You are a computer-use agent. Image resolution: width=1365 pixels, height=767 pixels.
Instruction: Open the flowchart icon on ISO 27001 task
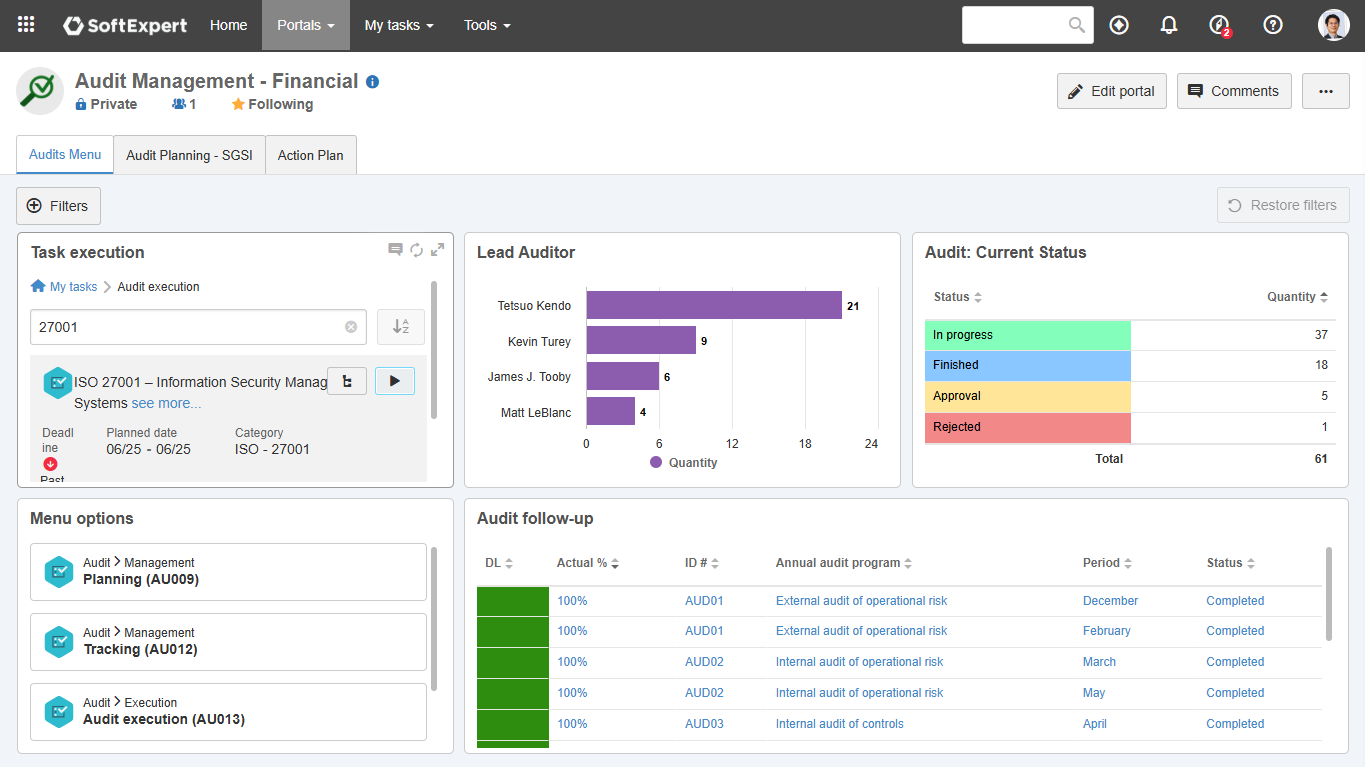point(347,381)
